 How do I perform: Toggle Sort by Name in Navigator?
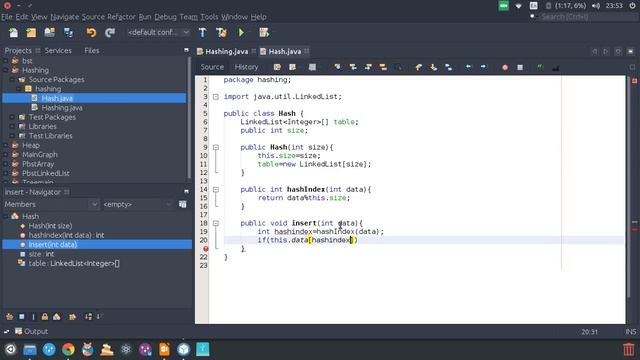click(x=88, y=316)
